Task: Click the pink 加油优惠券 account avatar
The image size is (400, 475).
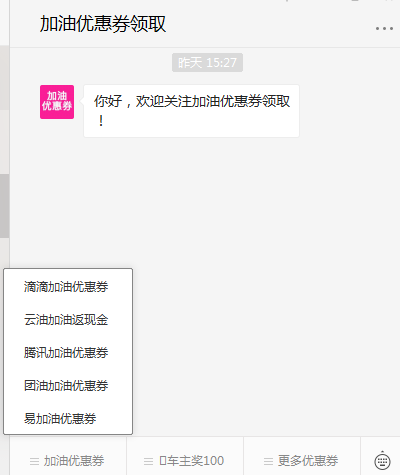Action: (x=57, y=102)
